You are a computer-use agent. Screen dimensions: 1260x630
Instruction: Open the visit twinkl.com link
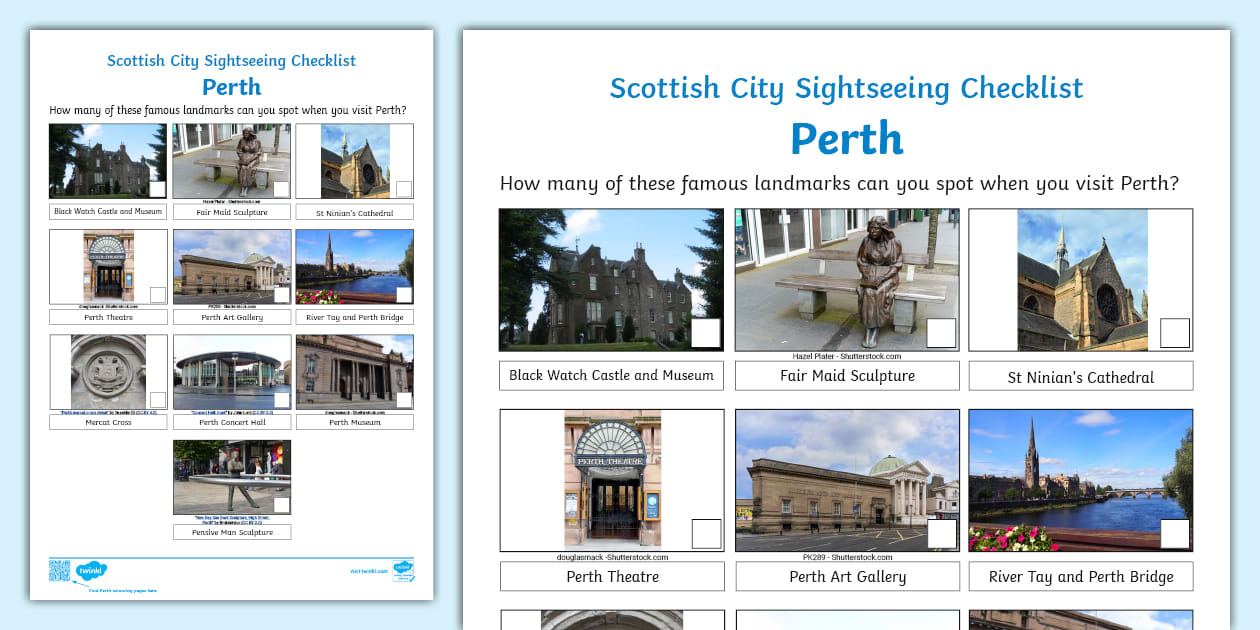tap(368, 570)
